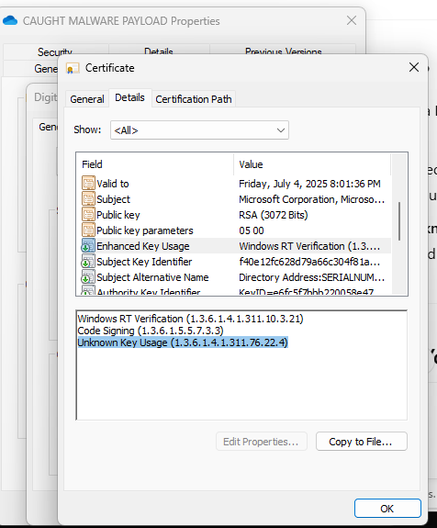
Task: Select the Subject Alternative Name row label
Action: [153, 277]
